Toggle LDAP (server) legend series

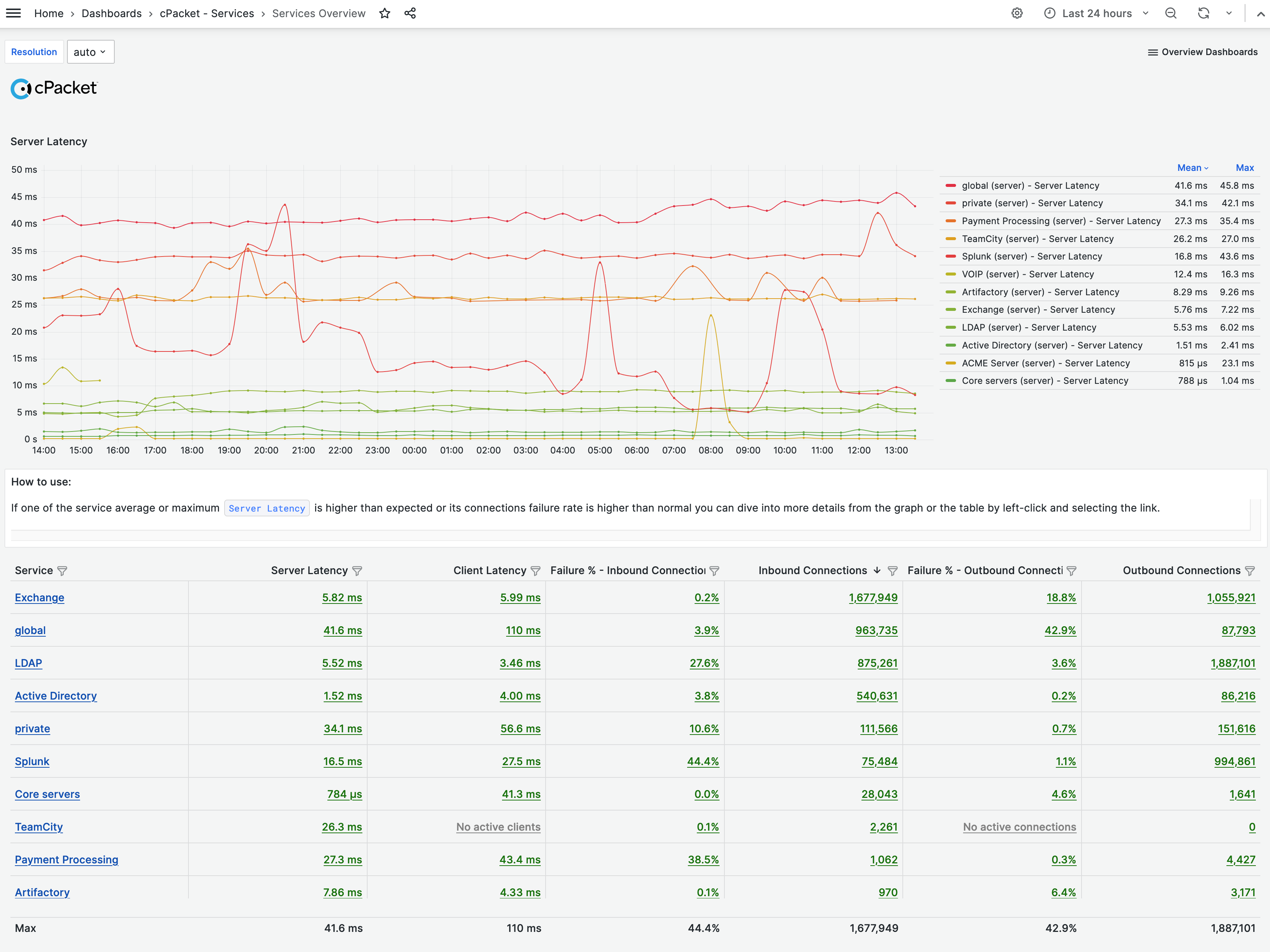coord(1029,328)
